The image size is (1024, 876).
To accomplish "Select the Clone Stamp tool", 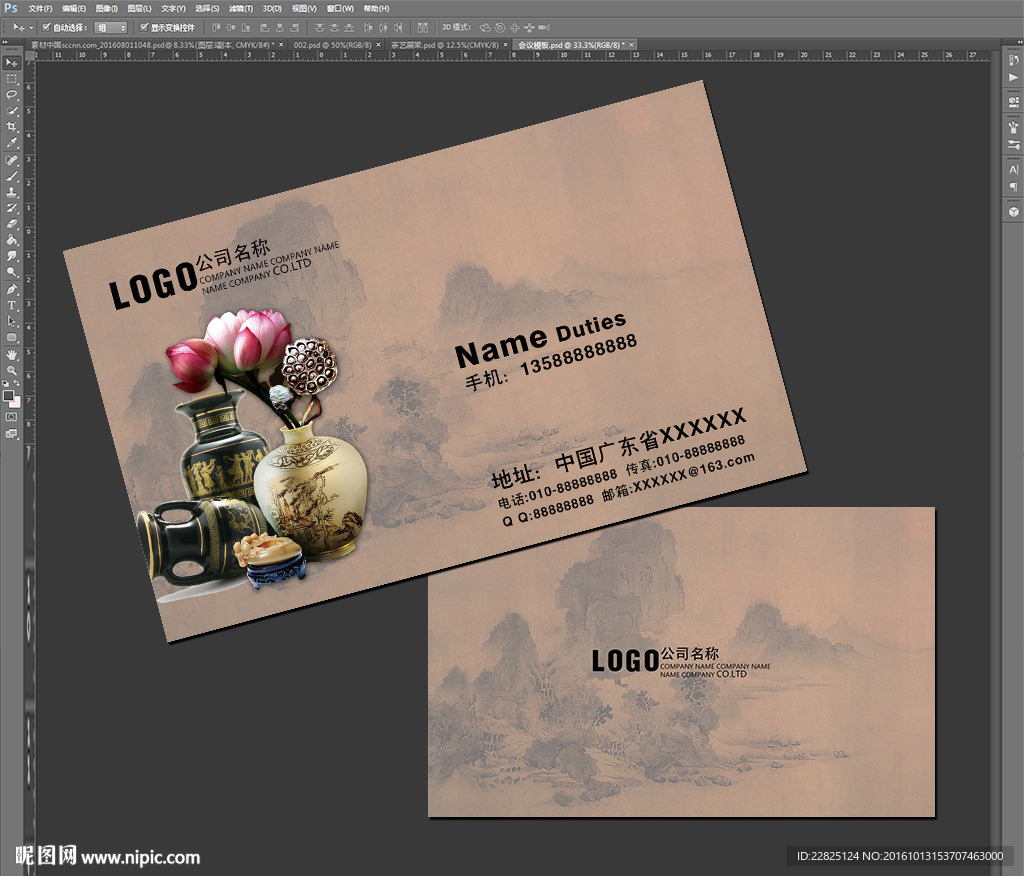I will tap(12, 193).
